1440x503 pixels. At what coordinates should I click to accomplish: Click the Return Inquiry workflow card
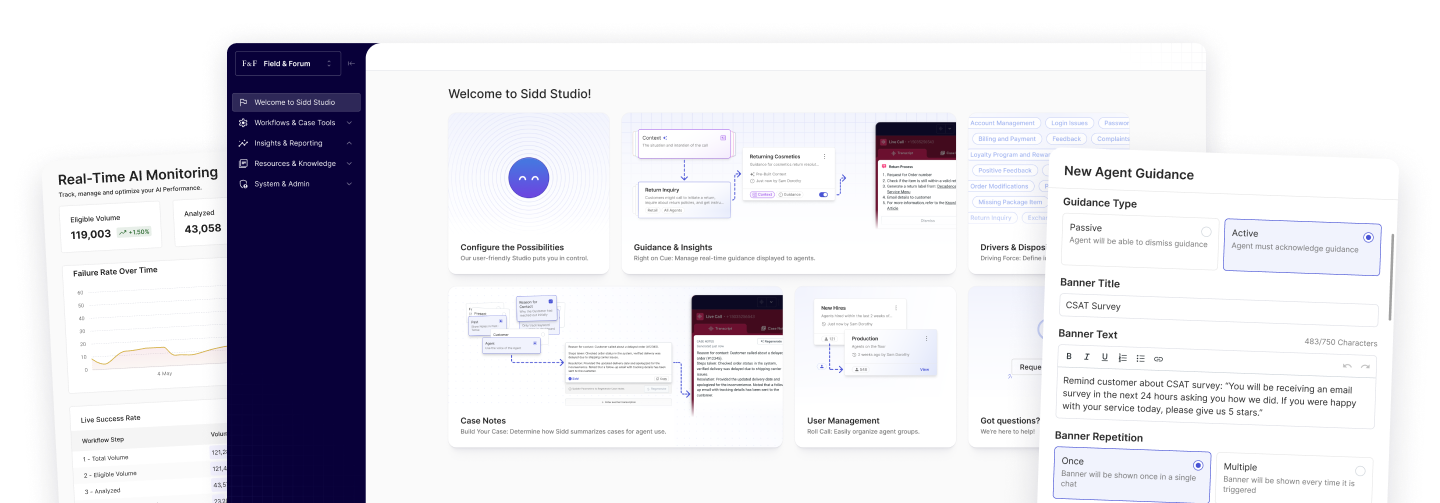click(685, 200)
